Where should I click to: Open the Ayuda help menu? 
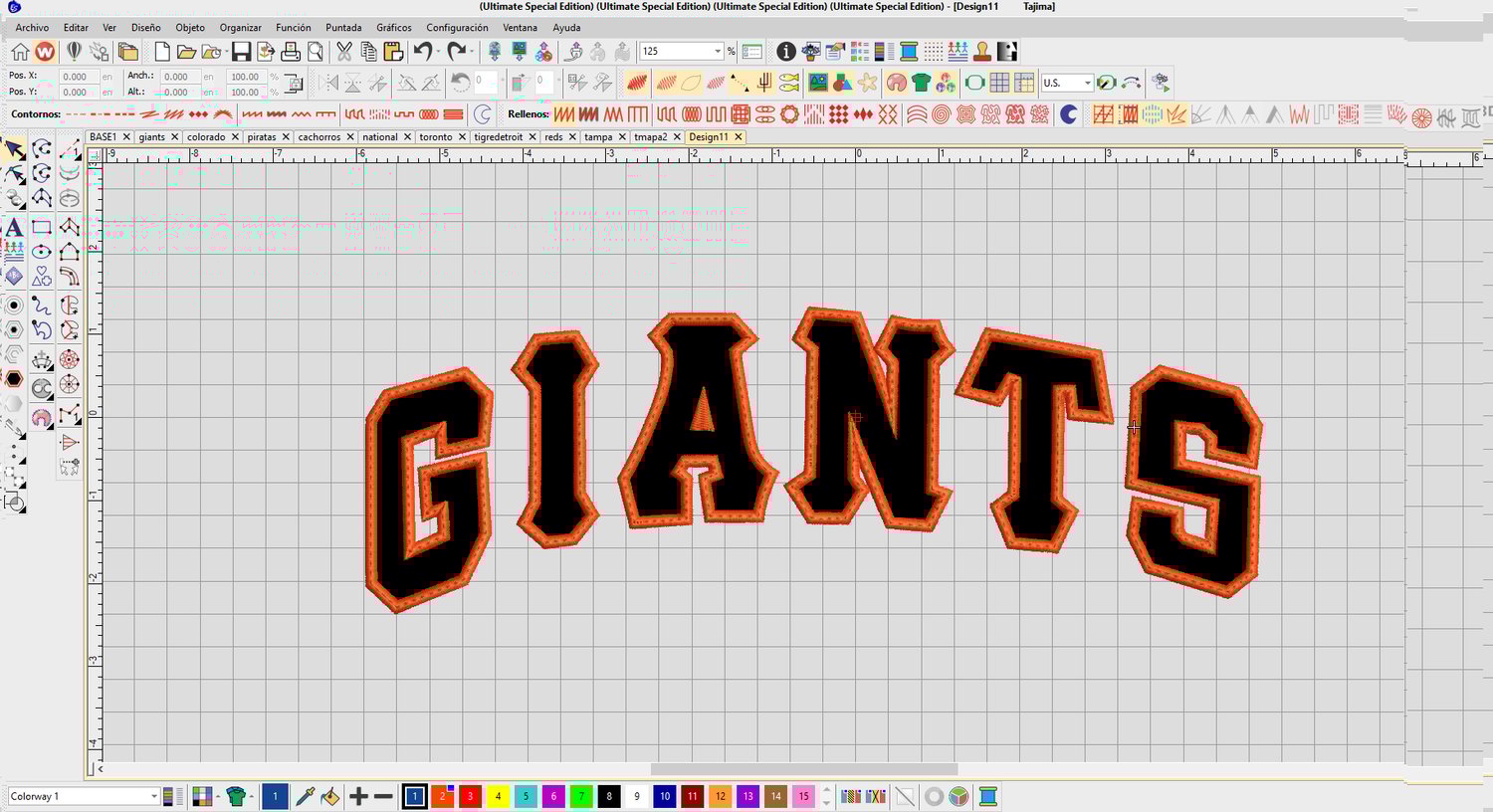tap(566, 28)
